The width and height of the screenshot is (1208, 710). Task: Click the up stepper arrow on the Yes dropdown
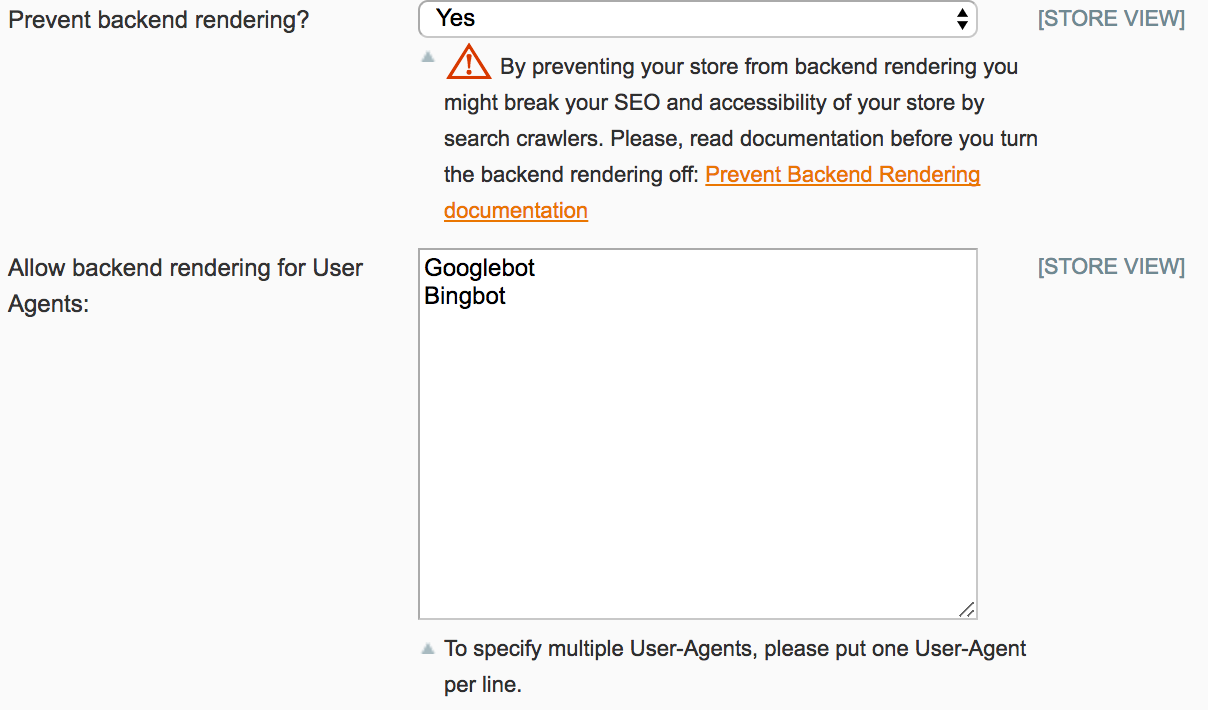point(961,14)
